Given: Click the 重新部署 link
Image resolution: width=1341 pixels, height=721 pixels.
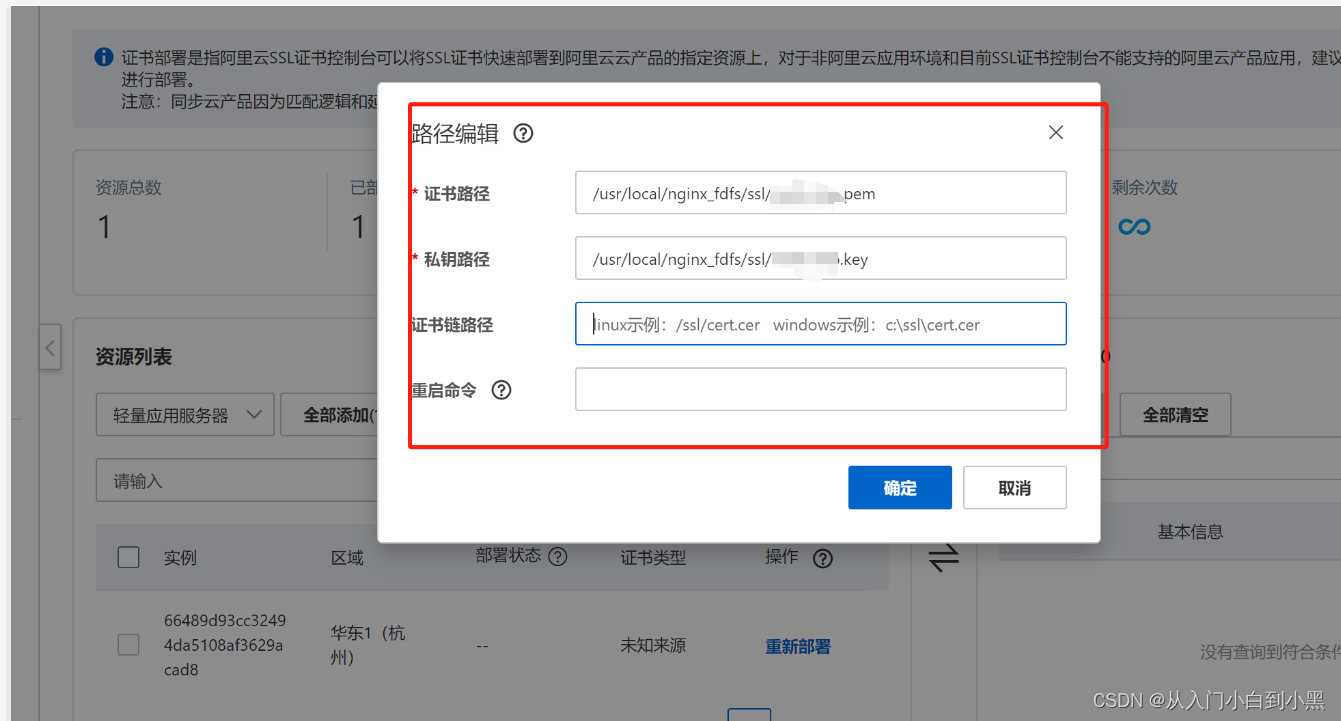Looking at the screenshot, I should (798, 646).
